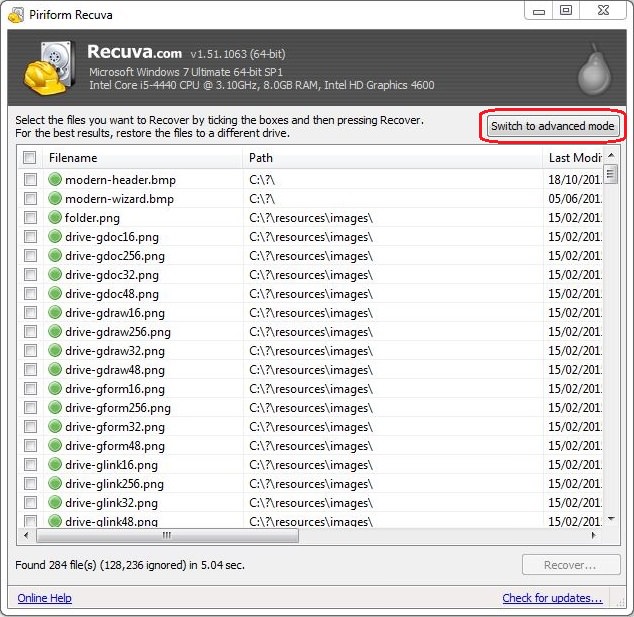Click the Recuva title bar app icon
This screenshot has height=617, width=634.
pos(16,15)
